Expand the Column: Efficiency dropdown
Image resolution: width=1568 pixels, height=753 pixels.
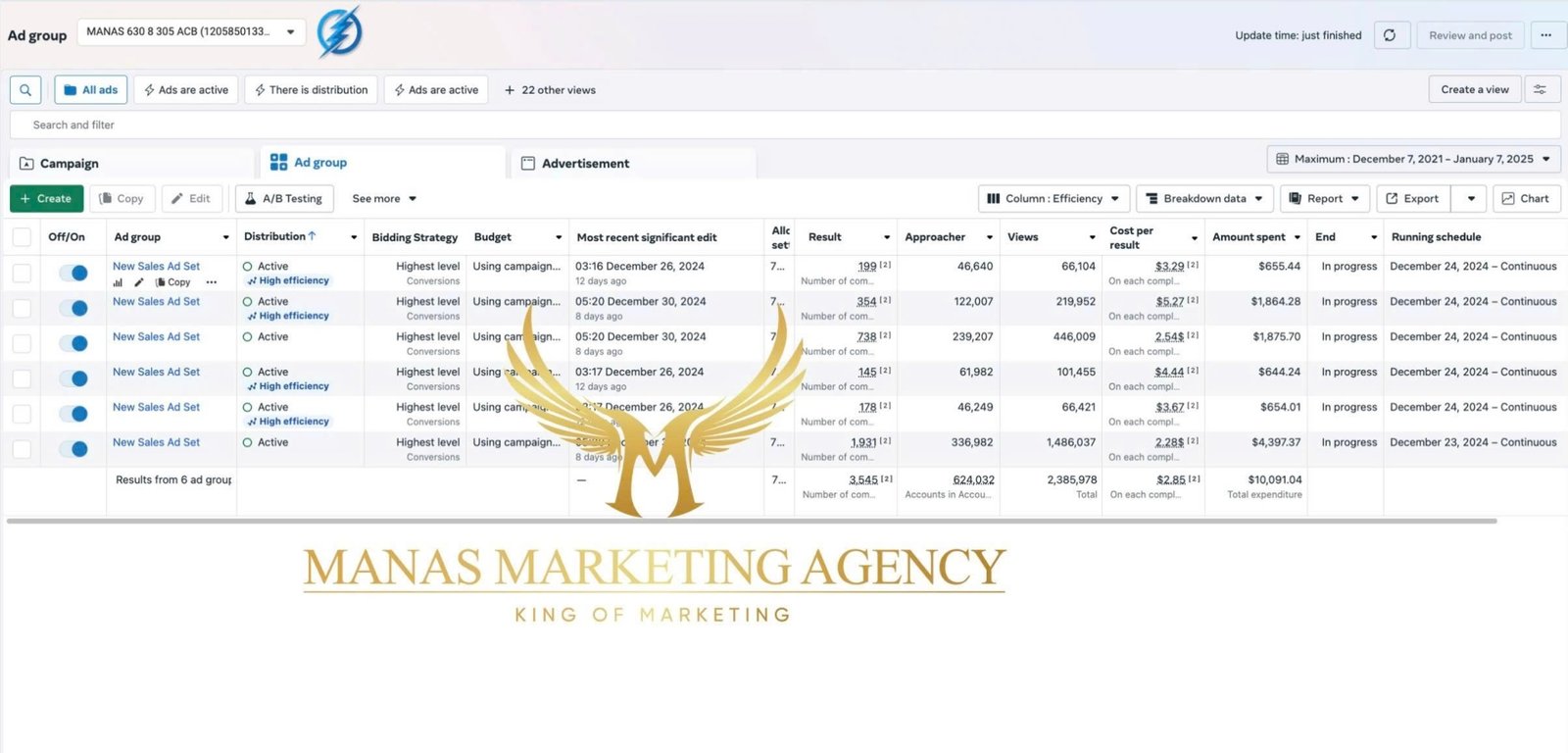(1053, 199)
